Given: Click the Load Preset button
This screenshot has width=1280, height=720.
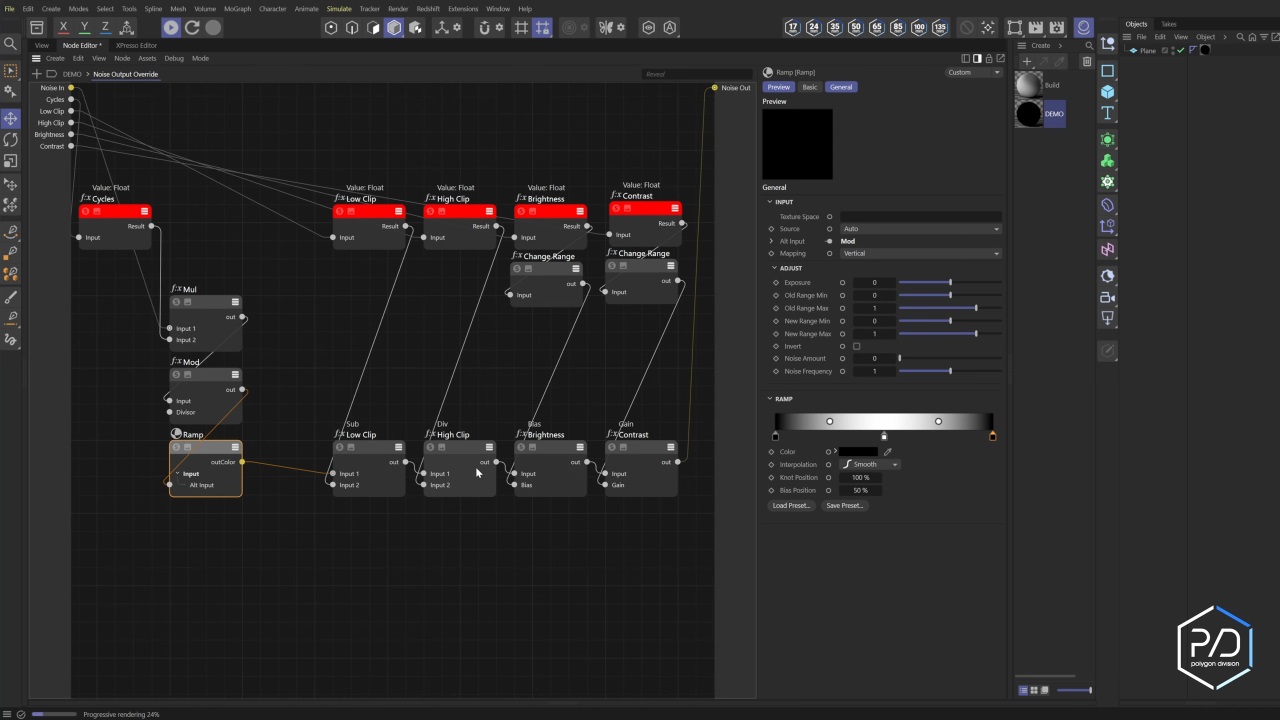Looking at the screenshot, I should [791, 506].
